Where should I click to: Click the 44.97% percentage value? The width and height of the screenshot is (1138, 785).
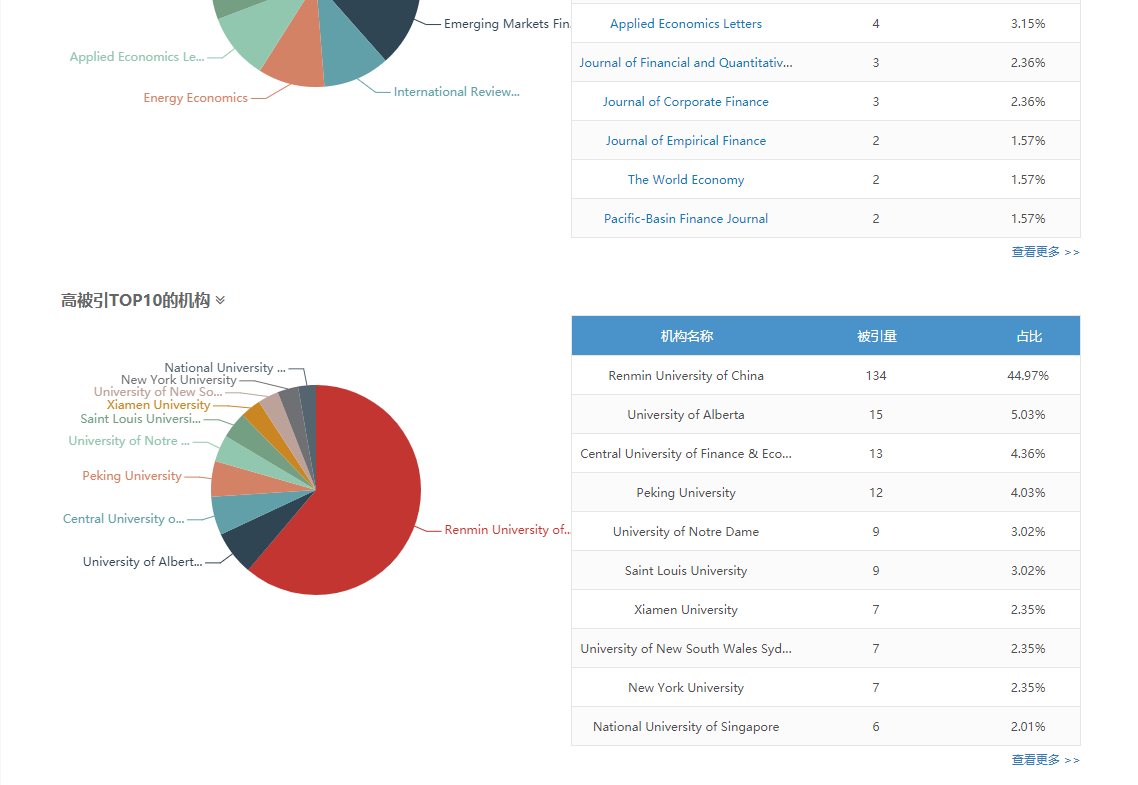[x=1028, y=376]
